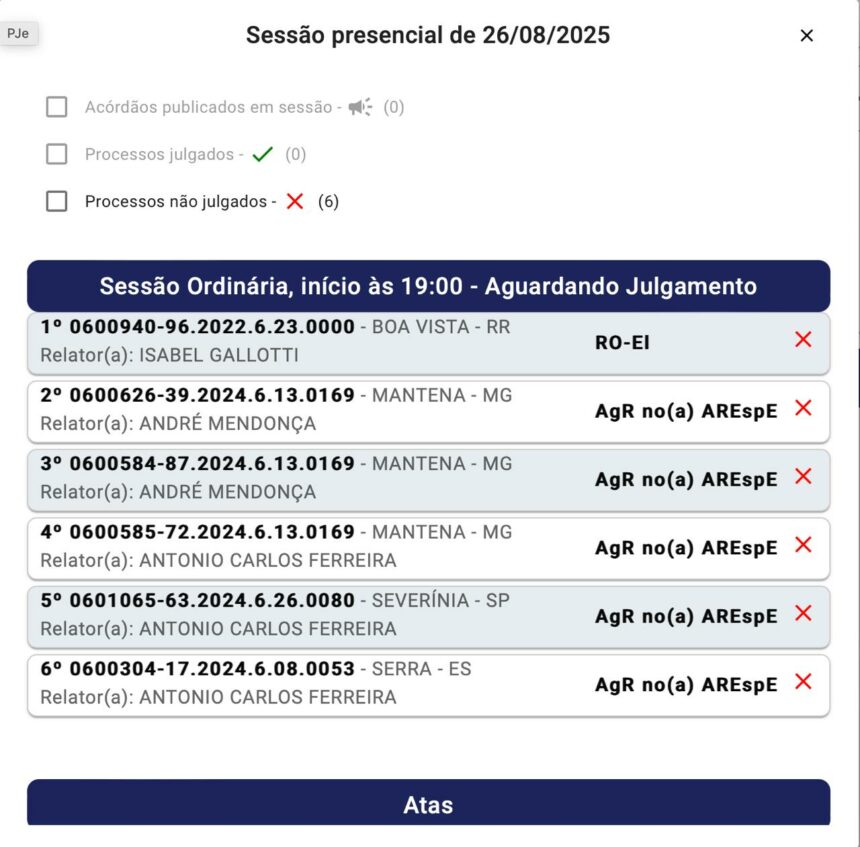Viewport: 860px width, 847px height.
Task: Click the red X on process 0600940-96 row
Action: coord(803,340)
